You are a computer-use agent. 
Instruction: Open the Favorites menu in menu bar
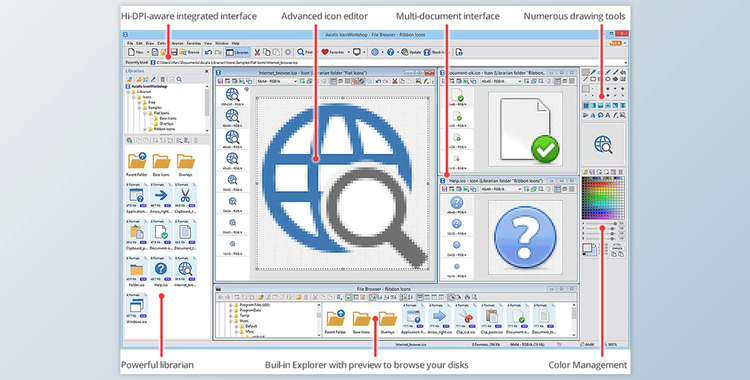click(x=193, y=43)
